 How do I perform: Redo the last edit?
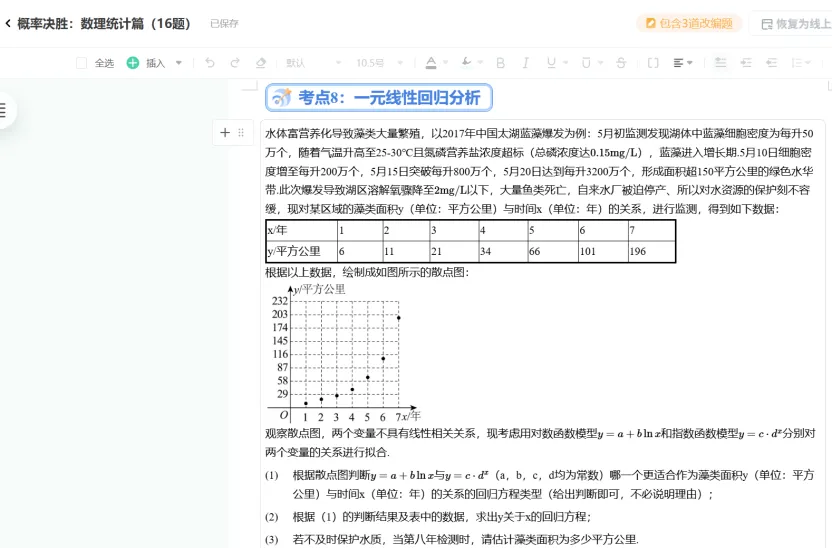tap(235, 63)
